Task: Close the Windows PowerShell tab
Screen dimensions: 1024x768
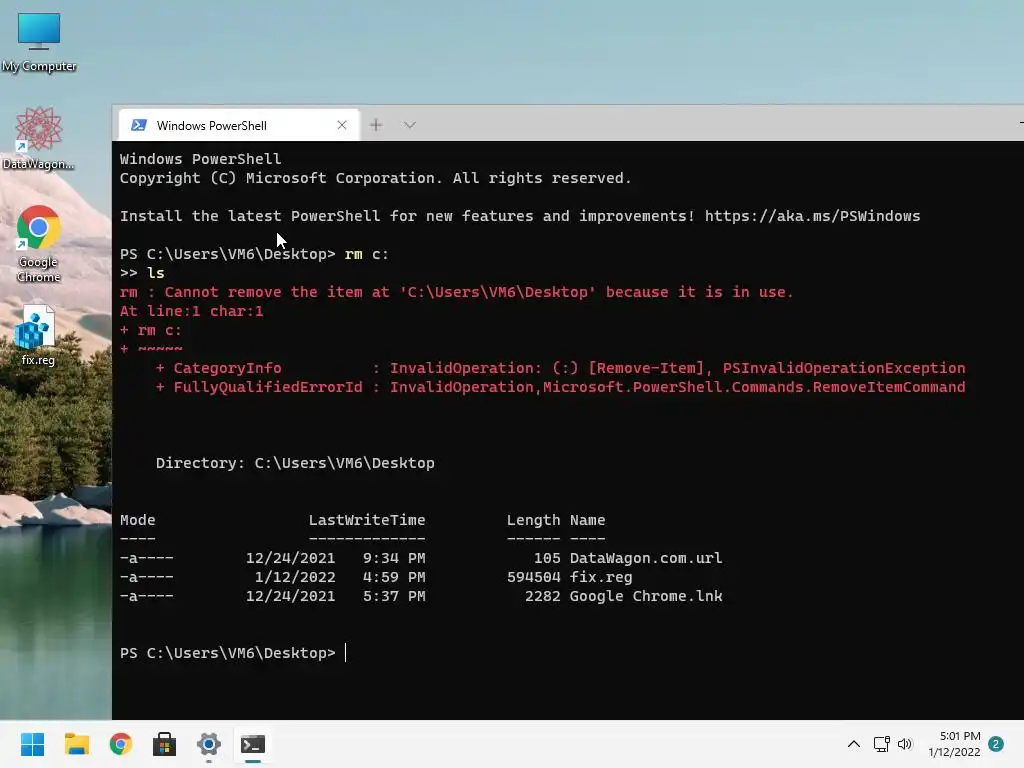Action: 342,125
